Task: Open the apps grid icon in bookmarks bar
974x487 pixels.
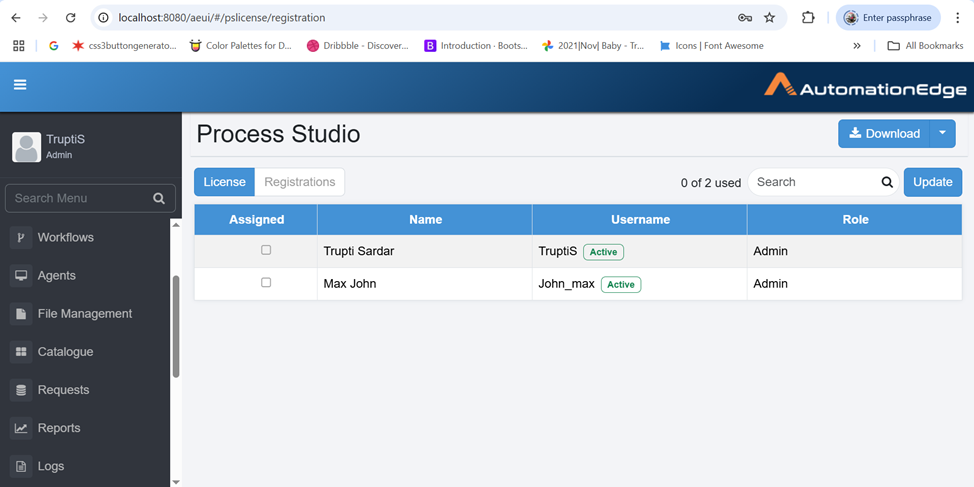Action: pos(19,45)
